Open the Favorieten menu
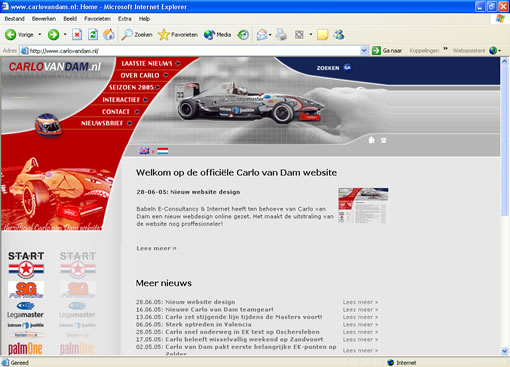This screenshot has height=367, width=510. click(x=97, y=19)
